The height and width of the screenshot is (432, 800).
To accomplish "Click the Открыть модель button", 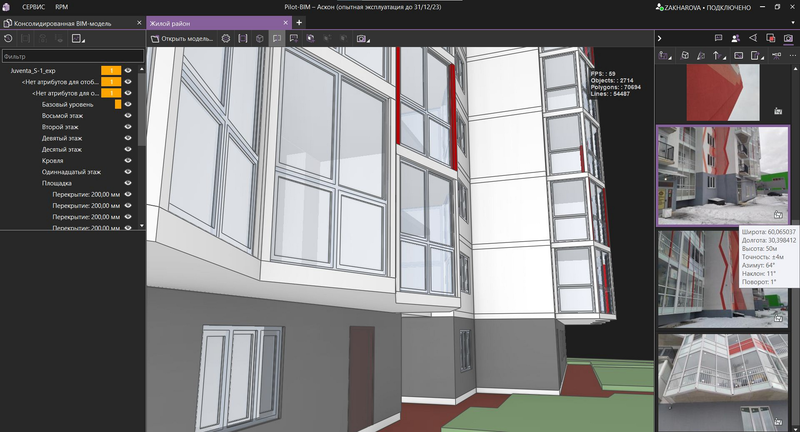I will pos(183,38).
